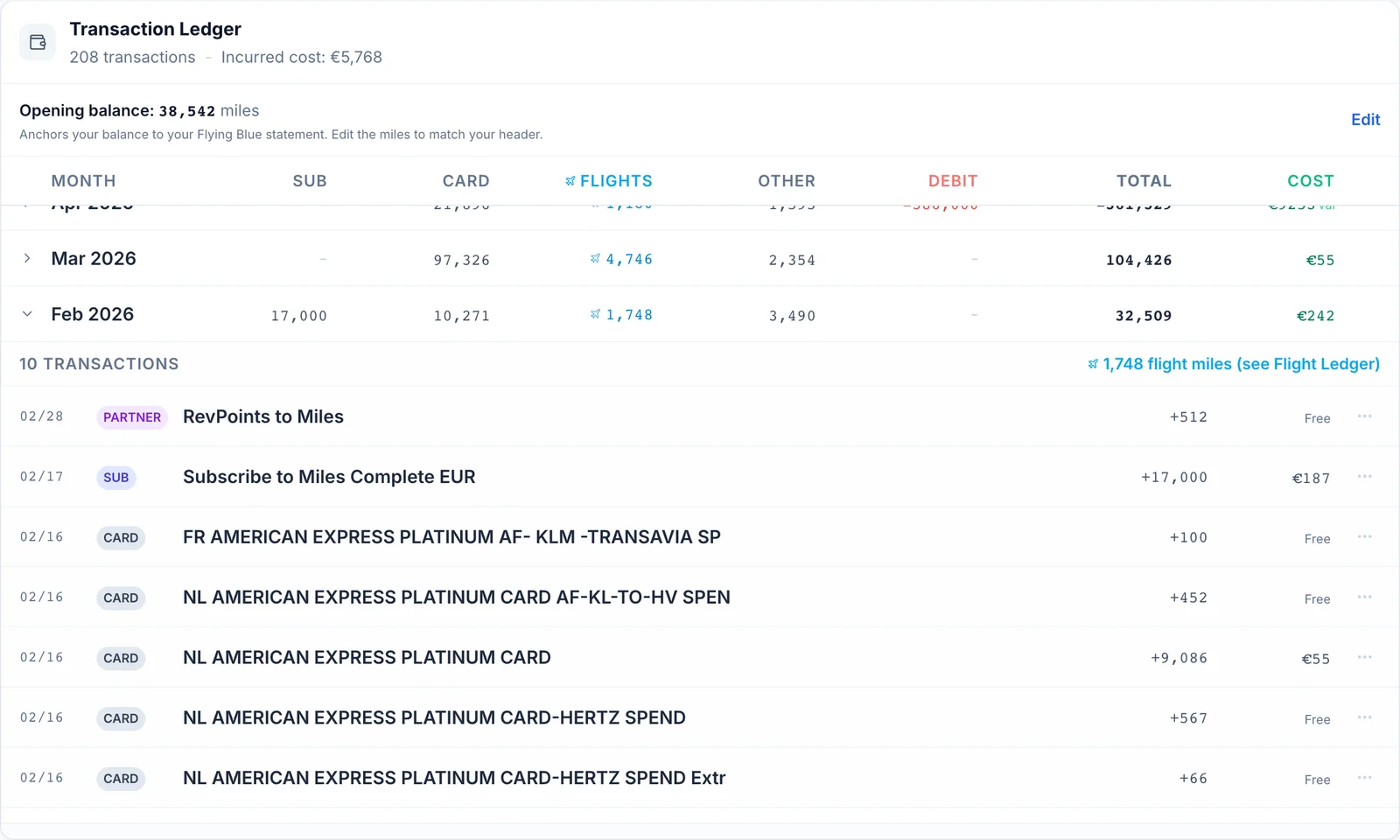
Task: Click Mar 2026 card value 97,326
Action: pyautogui.click(x=461, y=260)
